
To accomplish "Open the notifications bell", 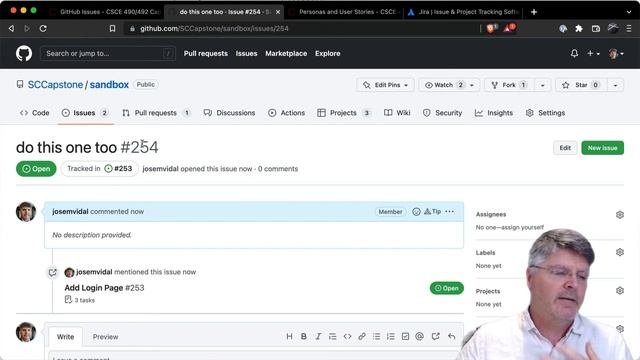I will coord(574,53).
